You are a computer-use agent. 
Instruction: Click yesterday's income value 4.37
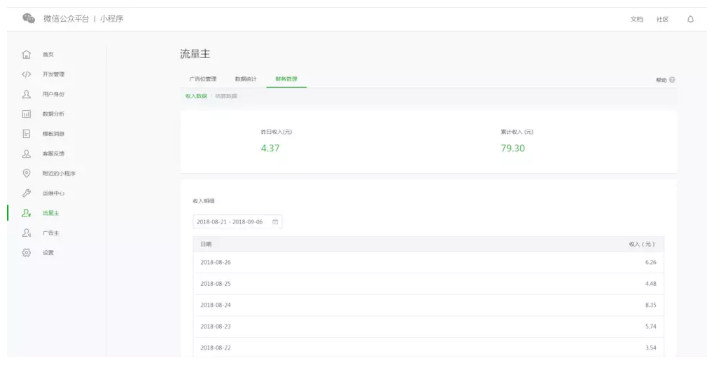pyautogui.click(x=270, y=148)
